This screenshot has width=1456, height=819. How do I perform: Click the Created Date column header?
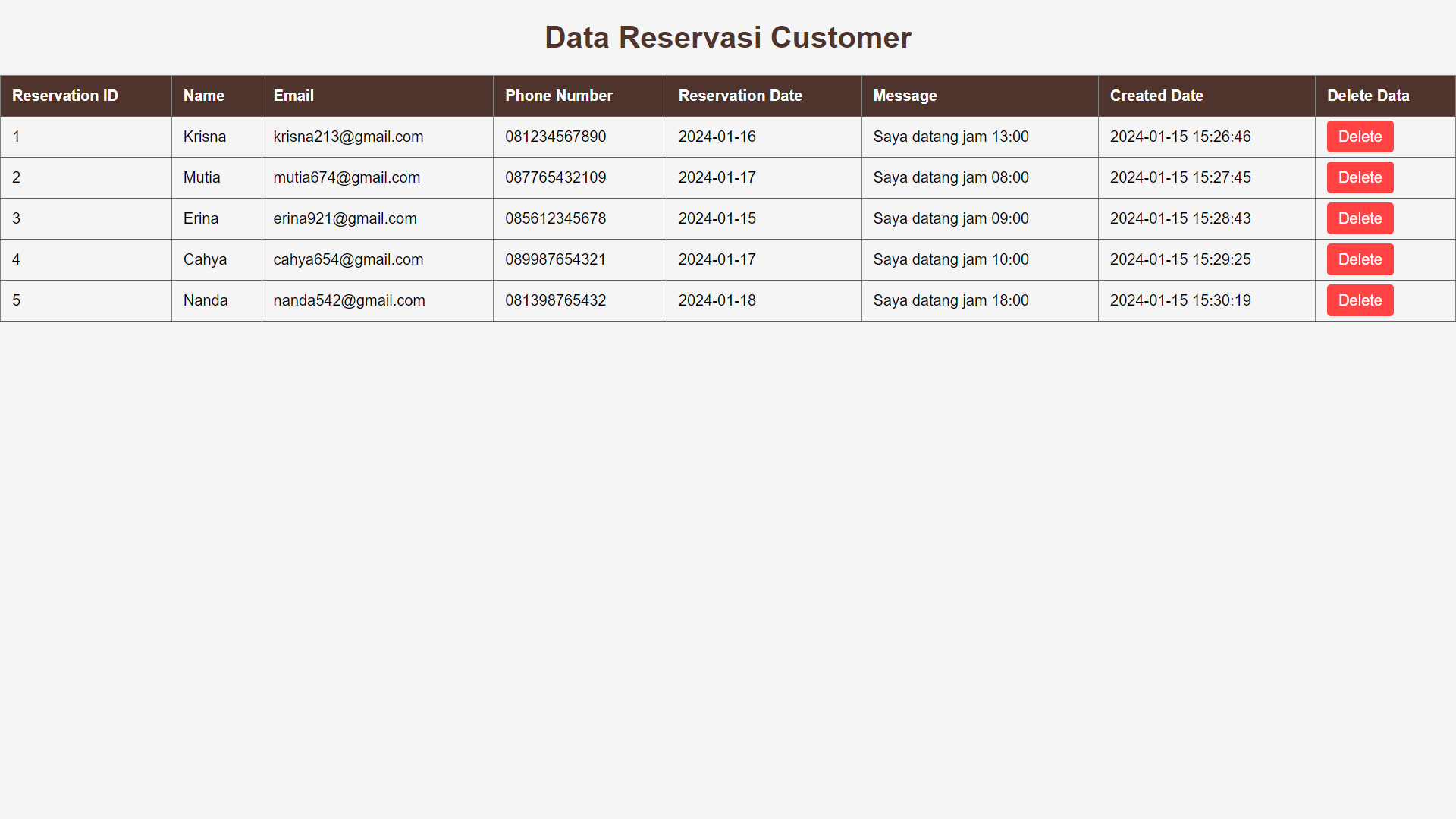pyautogui.click(x=1207, y=96)
